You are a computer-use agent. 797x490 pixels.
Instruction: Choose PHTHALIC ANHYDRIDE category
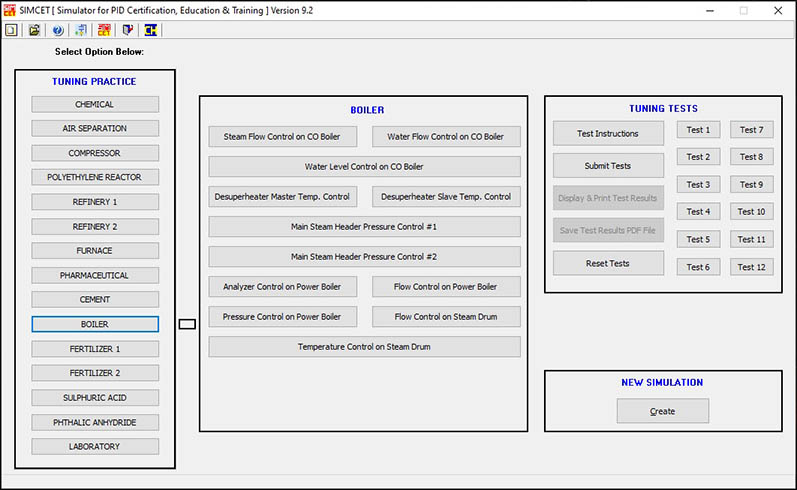tap(95, 422)
